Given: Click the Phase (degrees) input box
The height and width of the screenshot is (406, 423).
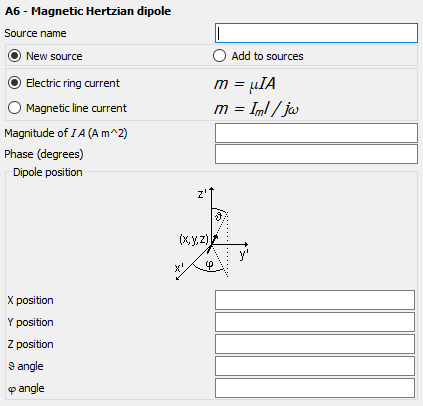Looking at the screenshot, I should [x=316, y=154].
